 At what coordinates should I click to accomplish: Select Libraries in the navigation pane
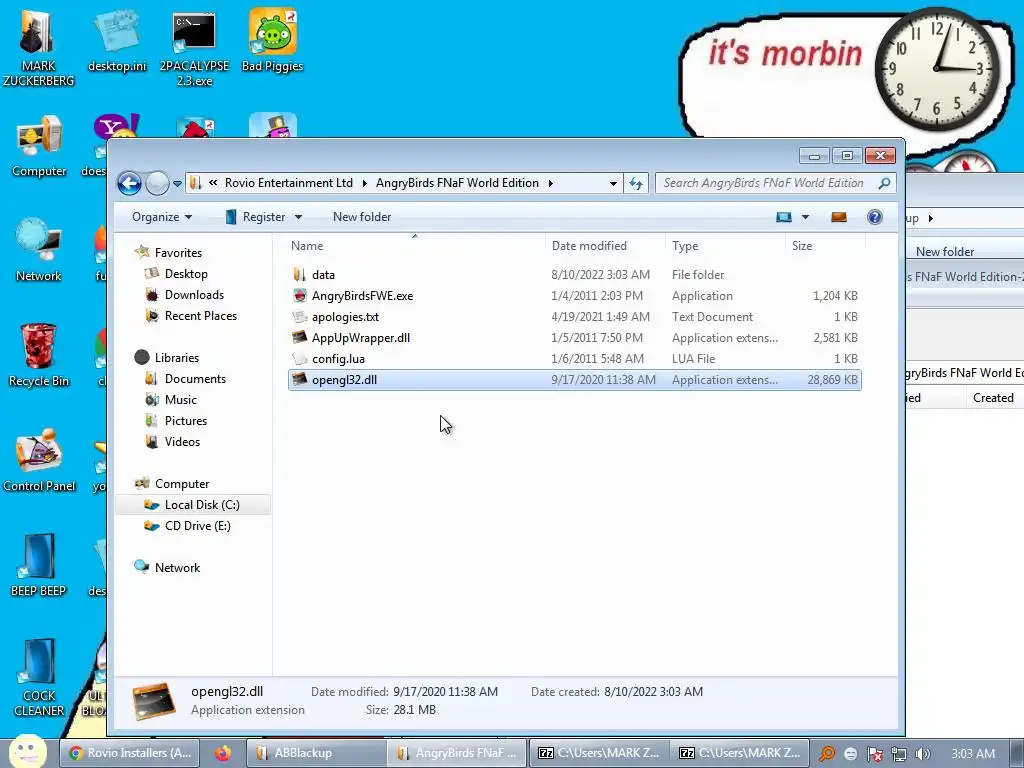(176, 358)
